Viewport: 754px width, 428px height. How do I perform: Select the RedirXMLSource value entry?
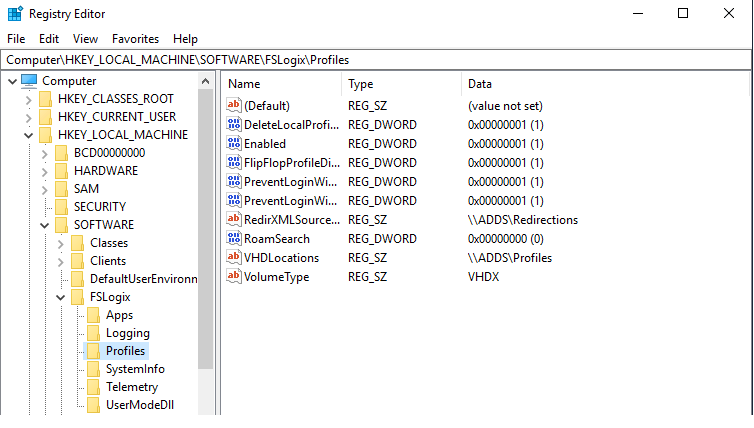pos(291,219)
